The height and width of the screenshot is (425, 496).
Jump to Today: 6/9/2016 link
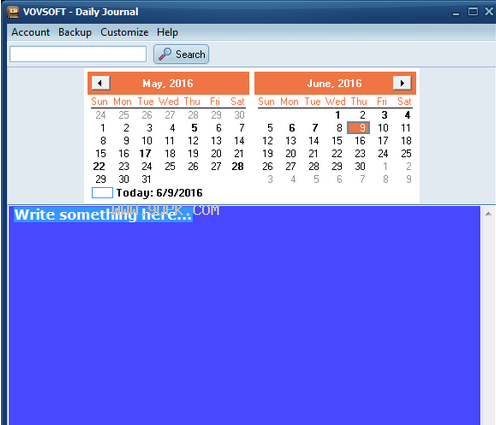coord(159,193)
